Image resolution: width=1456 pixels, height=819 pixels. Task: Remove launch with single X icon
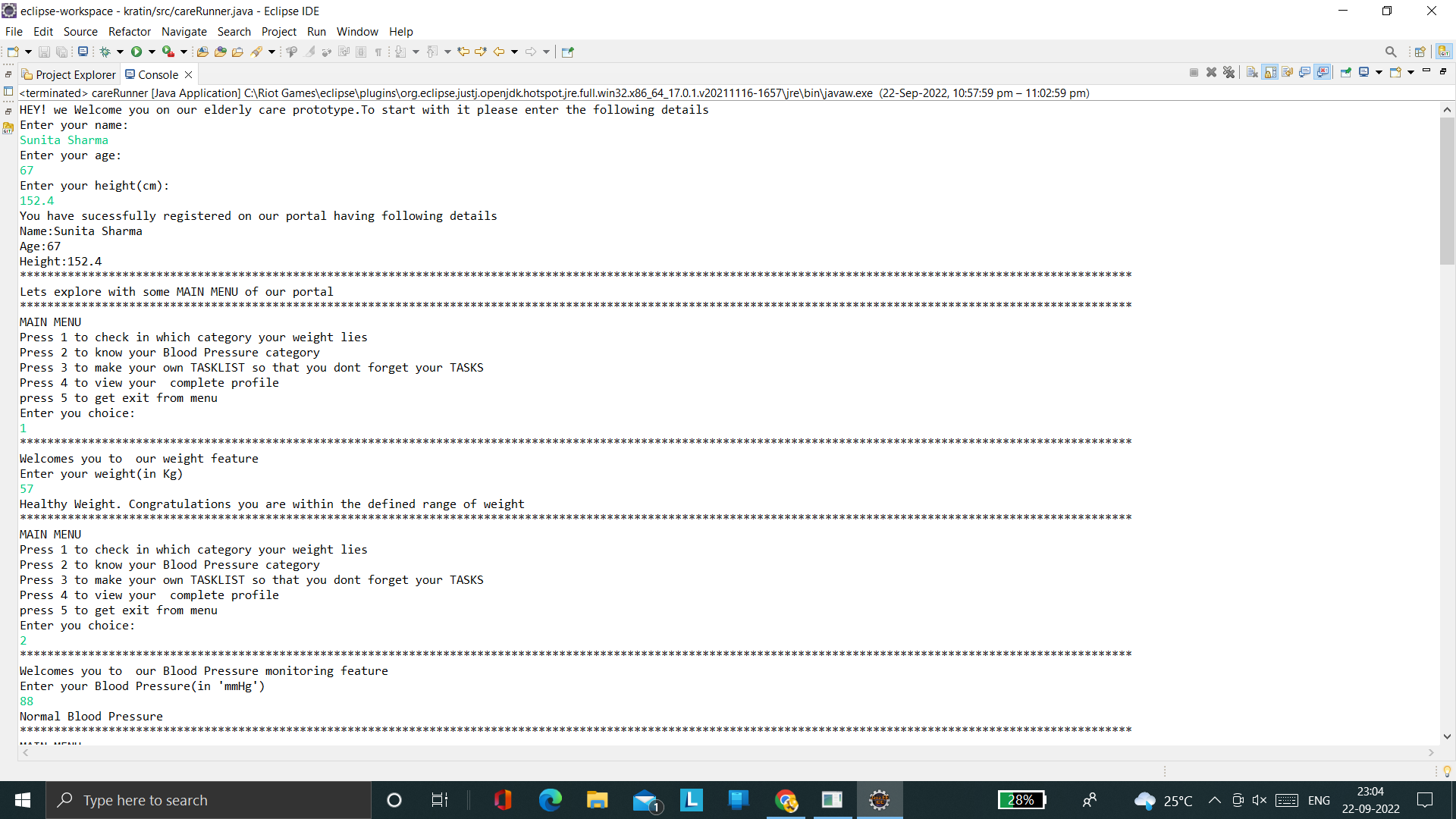click(x=1211, y=72)
